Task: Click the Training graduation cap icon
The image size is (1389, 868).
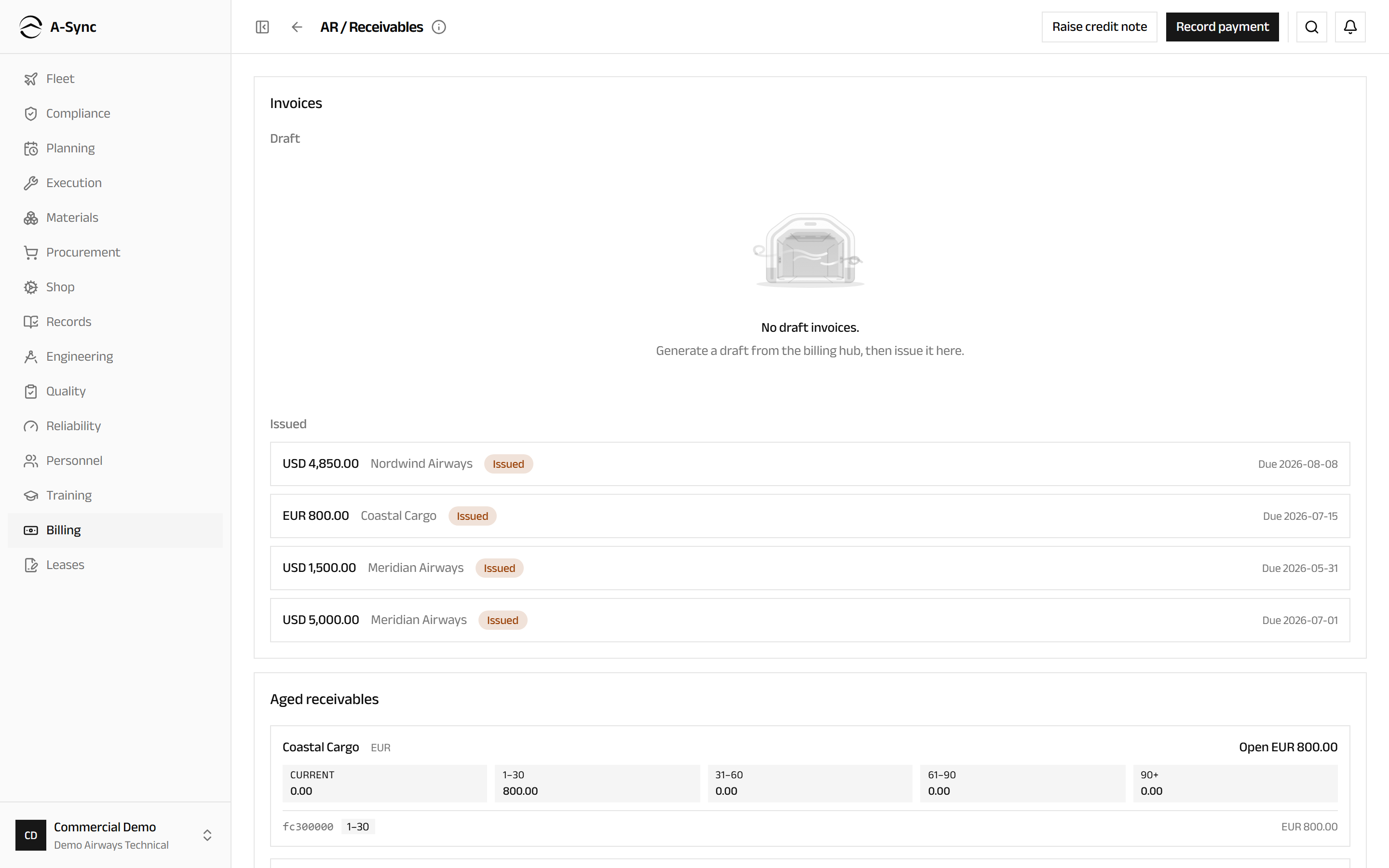Action: pos(31,496)
